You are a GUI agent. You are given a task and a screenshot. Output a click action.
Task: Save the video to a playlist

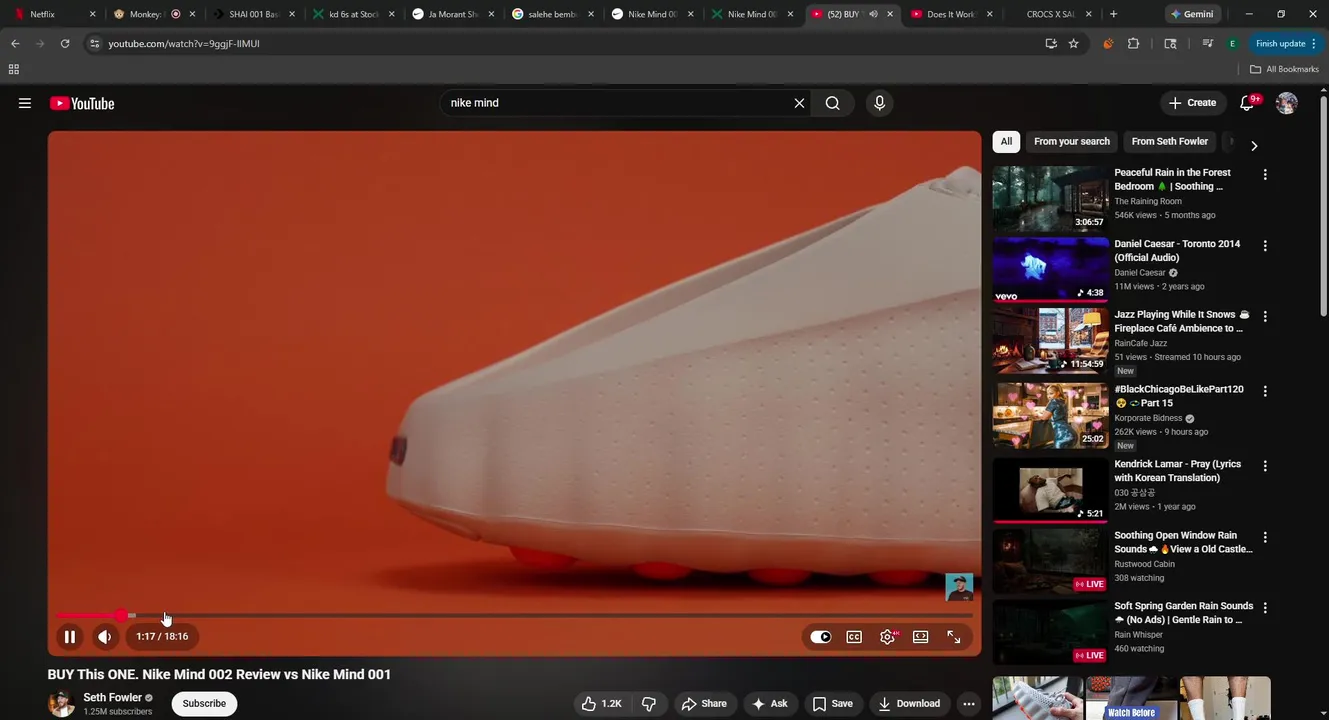[x=833, y=703]
